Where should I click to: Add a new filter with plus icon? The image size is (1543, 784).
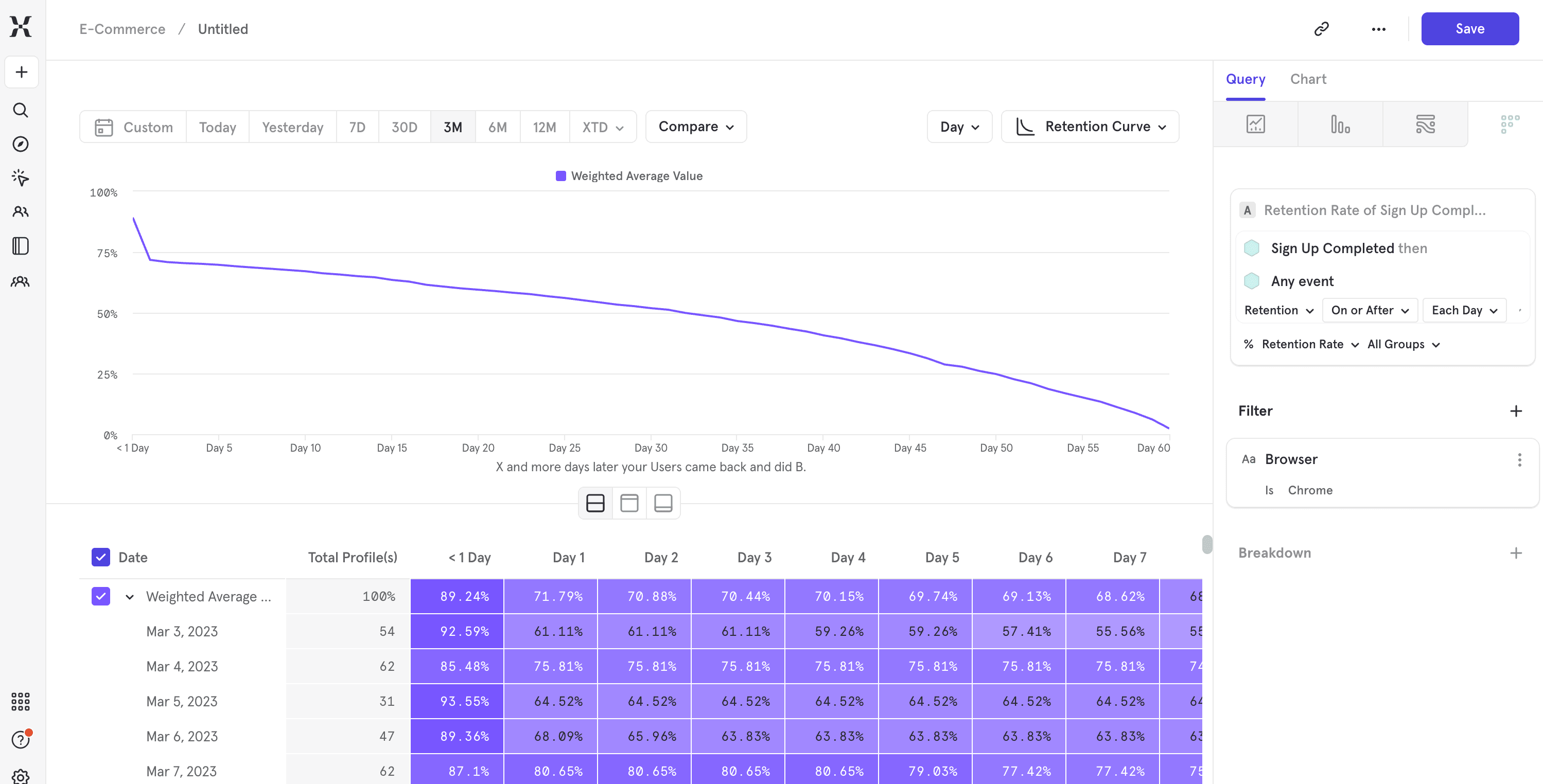[x=1515, y=411]
